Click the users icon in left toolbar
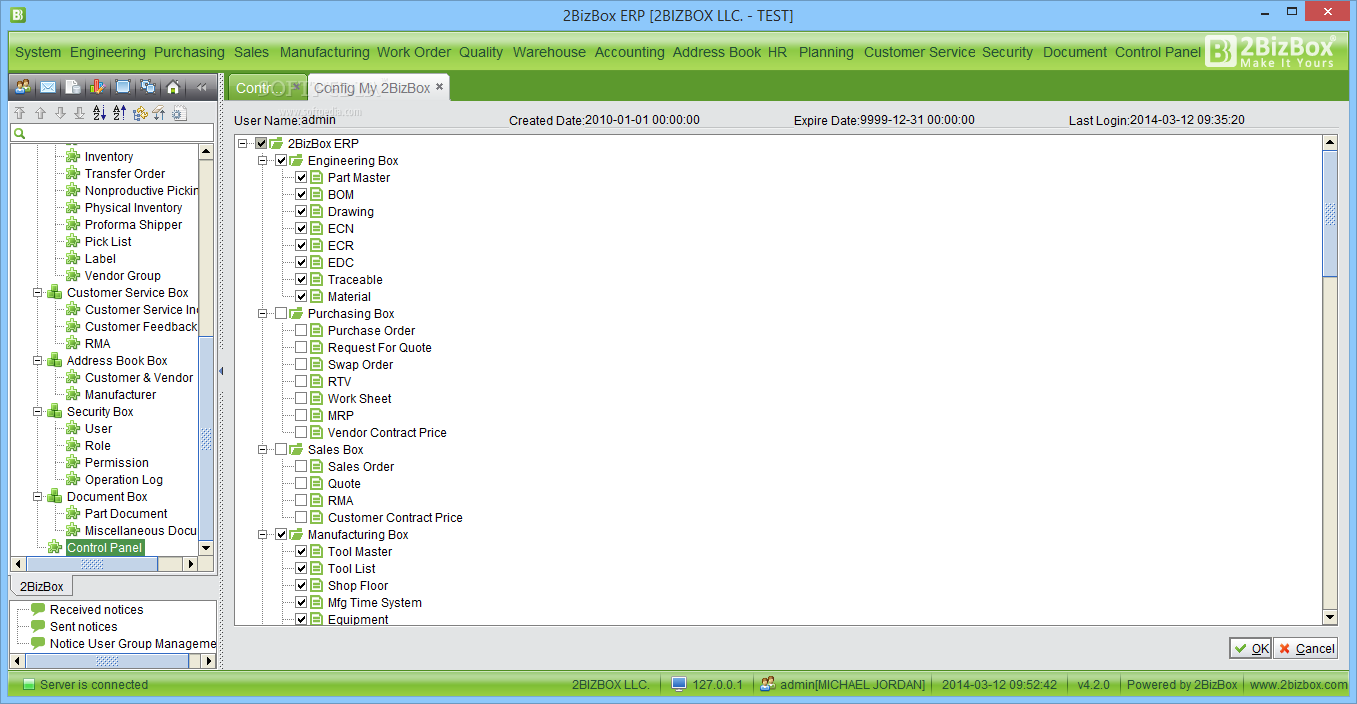The height and width of the screenshot is (704, 1357). pos(22,87)
